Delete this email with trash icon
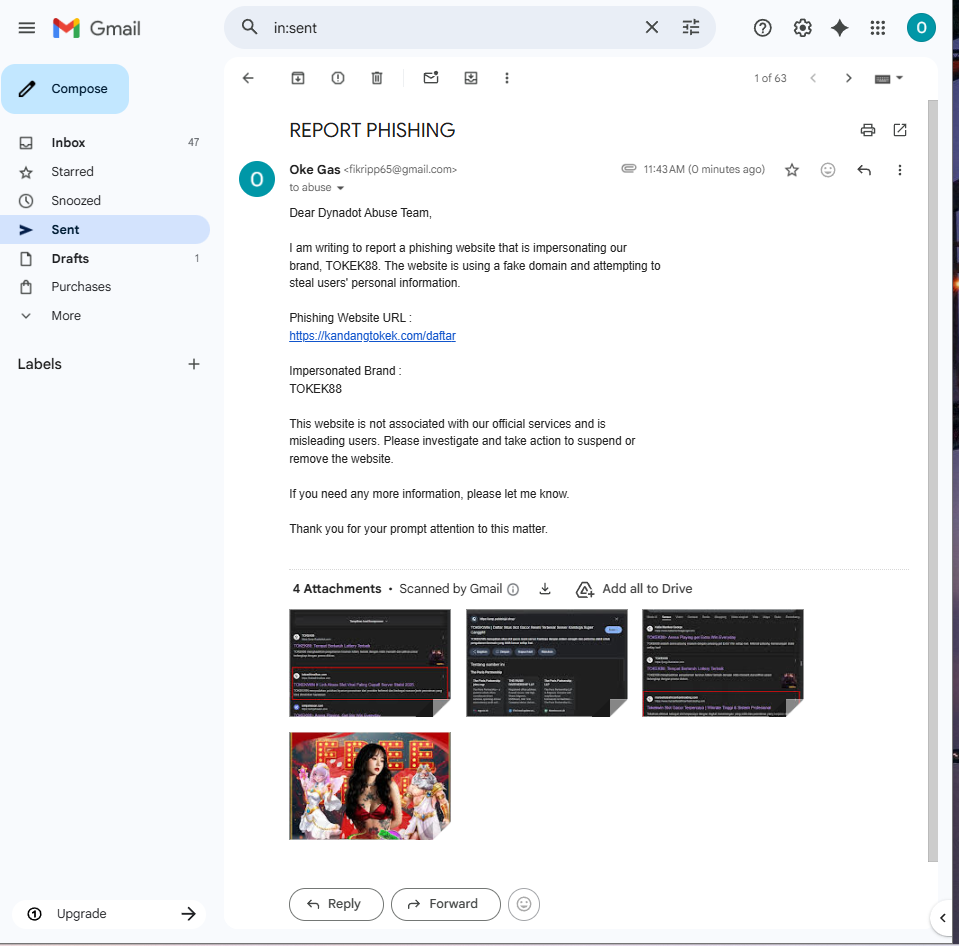Image resolution: width=959 pixels, height=946 pixels. click(377, 78)
